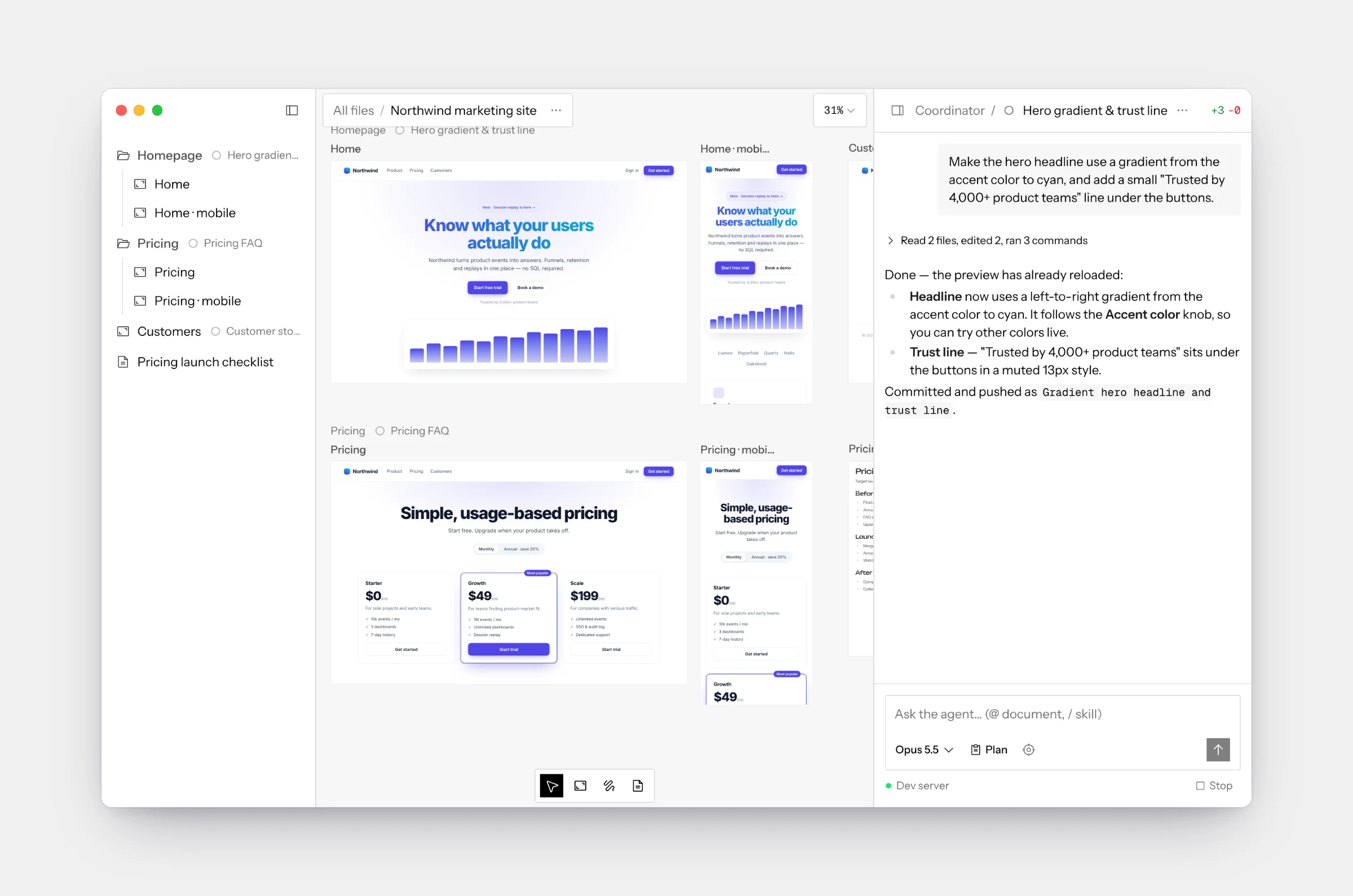The height and width of the screenshot is (896, 1353).
Task: Open the chat header three-dots menu
Action: (x=1182, y=110)
